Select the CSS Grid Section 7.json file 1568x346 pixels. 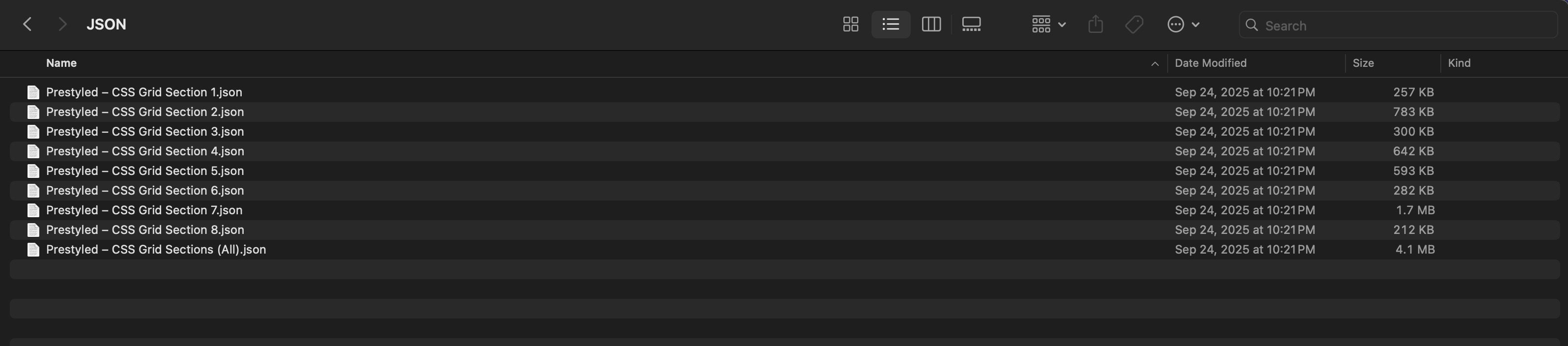[x=144, y=210]
